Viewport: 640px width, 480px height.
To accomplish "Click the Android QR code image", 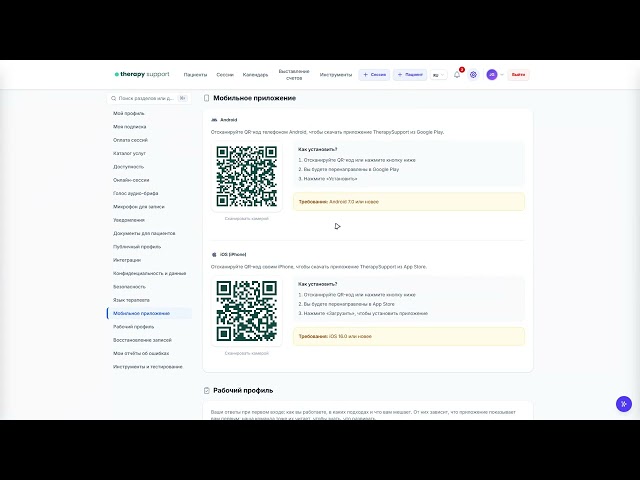I will click(247, 176).
